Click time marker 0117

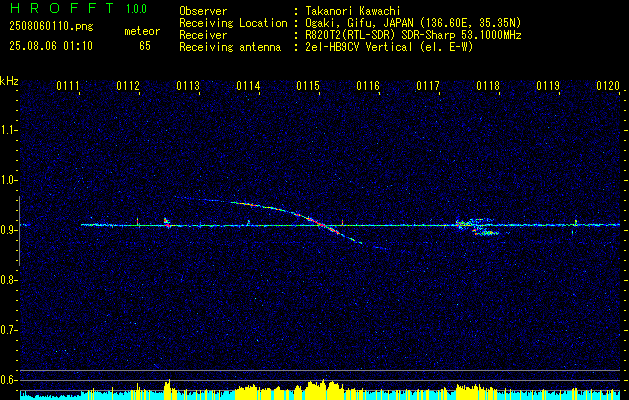[x=428, y=86]
